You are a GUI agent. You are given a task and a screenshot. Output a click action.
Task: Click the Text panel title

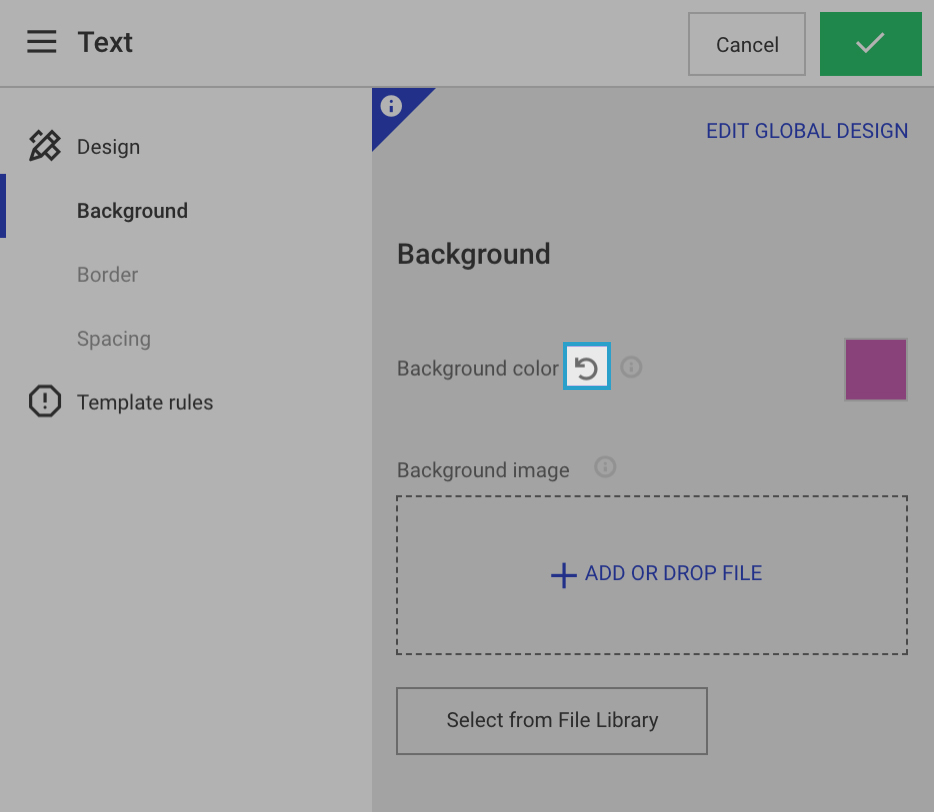pos(105,42)
